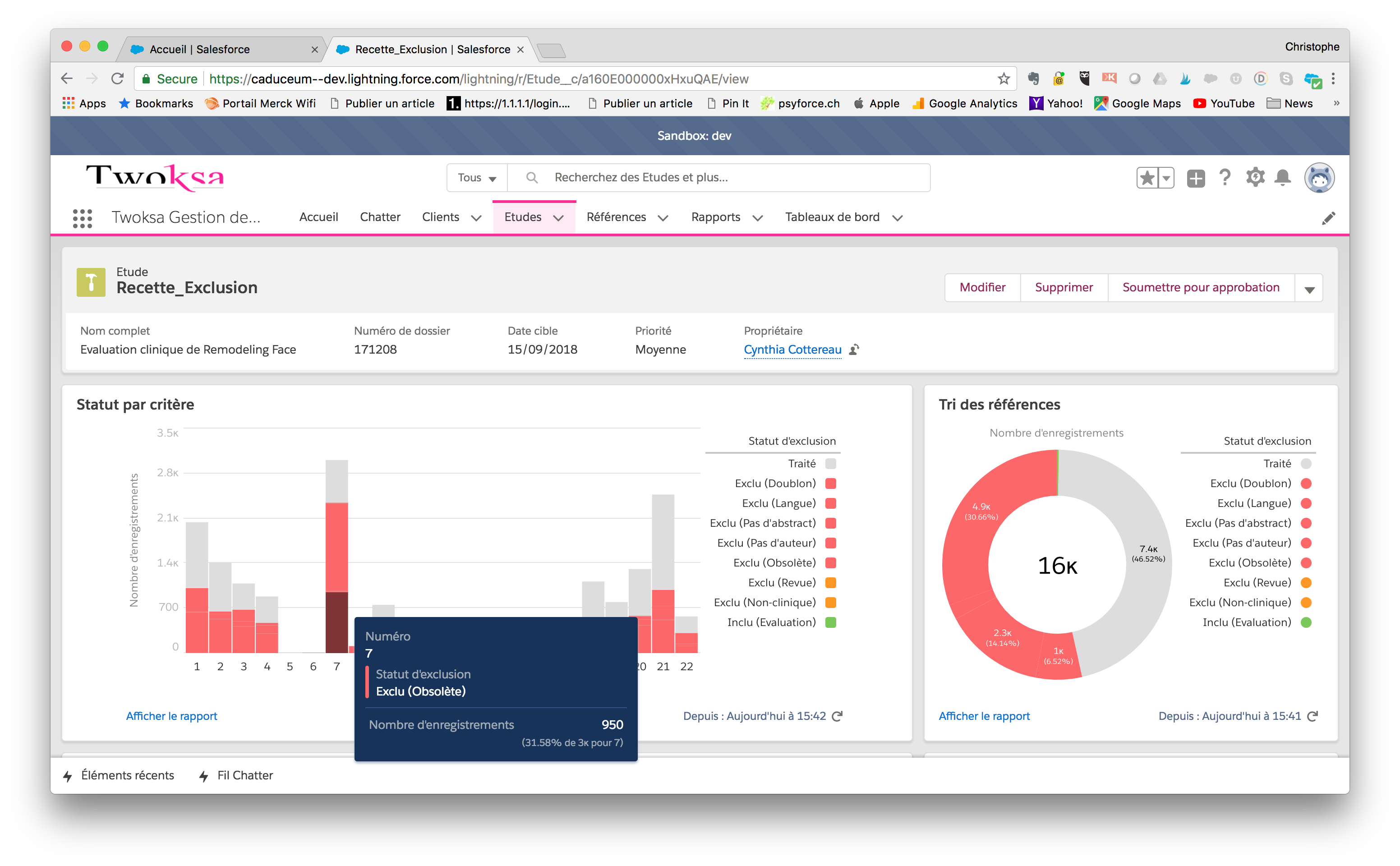Image resolution: width=1400 pixels, height=866 pixels.
Task: Click the search field Recherchez des Etudes
Action: [x=718, y=178]
